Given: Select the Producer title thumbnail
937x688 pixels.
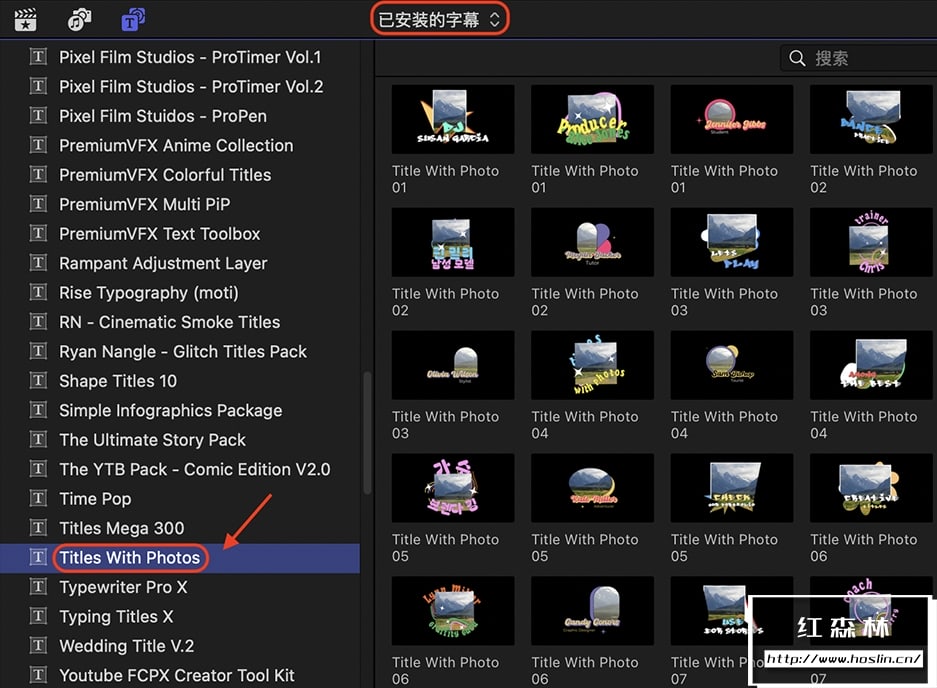Looking at the screenshot, I should (x=592, y=119).
